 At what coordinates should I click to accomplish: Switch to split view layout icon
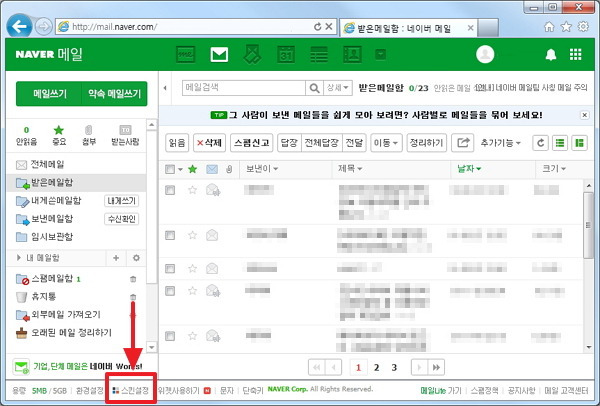(579, 143)
